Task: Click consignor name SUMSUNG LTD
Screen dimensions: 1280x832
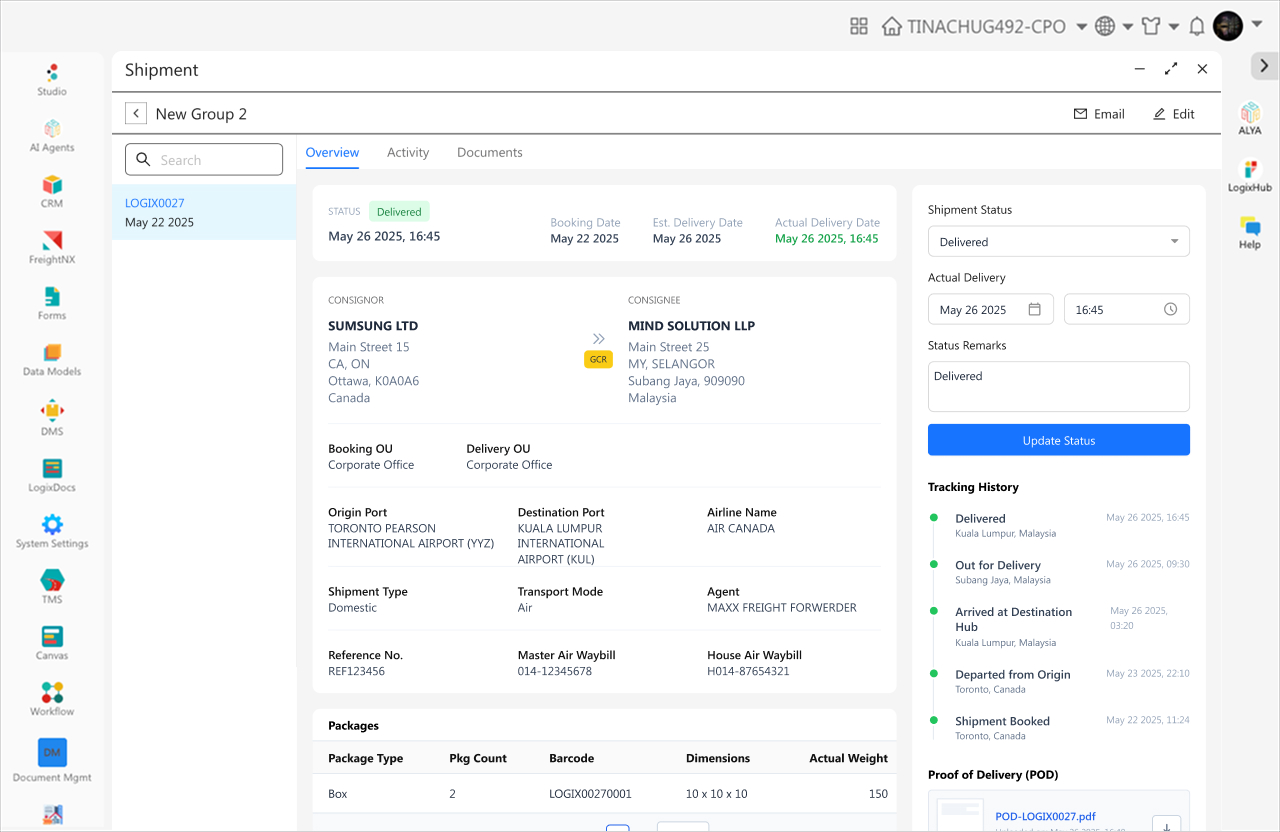Action: [373, 326]
